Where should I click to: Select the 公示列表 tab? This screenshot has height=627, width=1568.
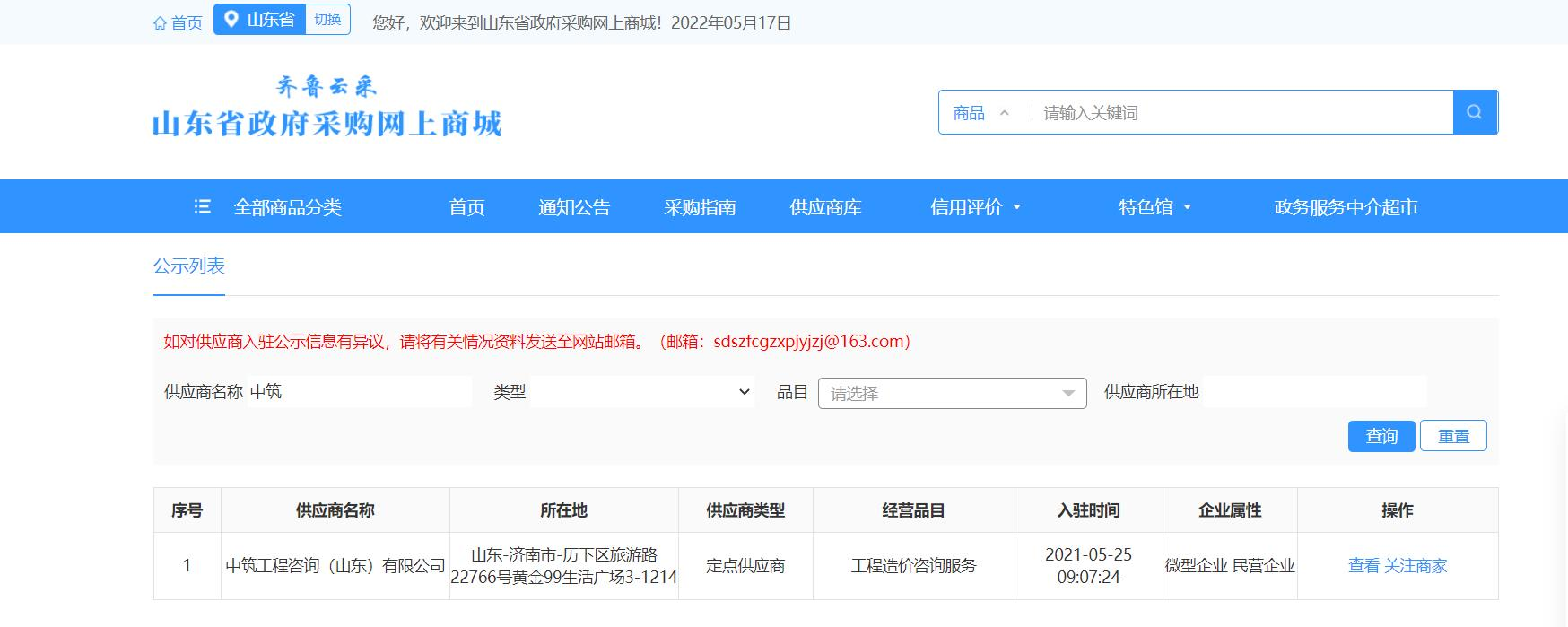(188, 266)
